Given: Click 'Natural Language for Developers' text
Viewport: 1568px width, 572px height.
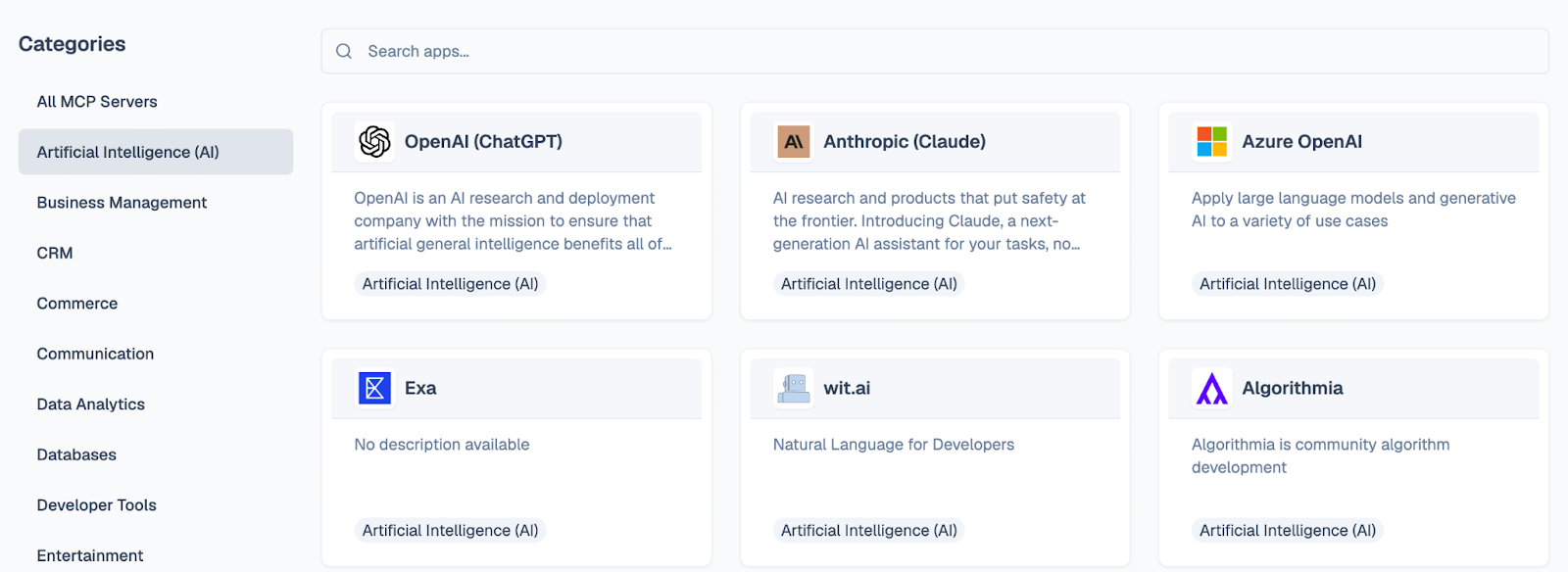Looking at the screenshot, I should pyautogui.click(x=894, y=445).
